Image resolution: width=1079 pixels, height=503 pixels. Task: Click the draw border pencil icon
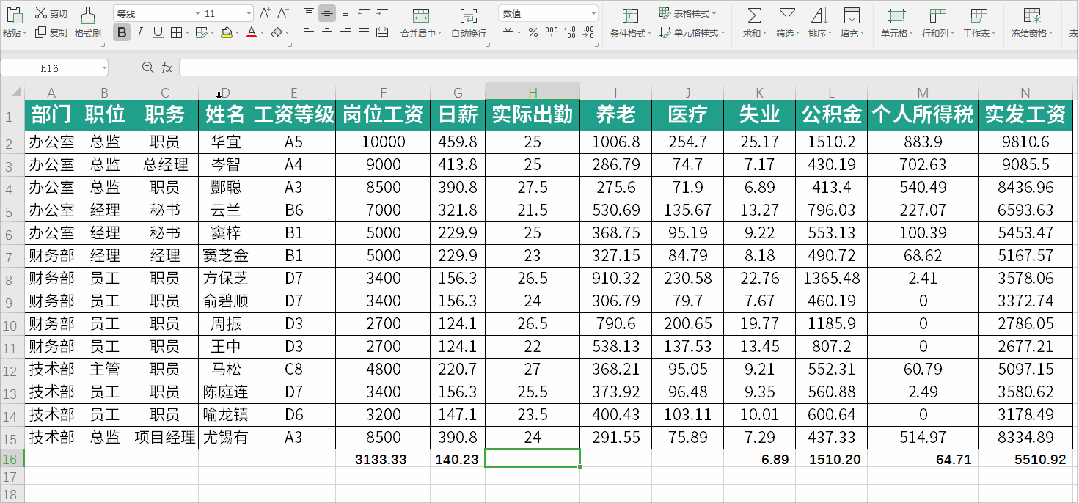(x=200, y=32)
